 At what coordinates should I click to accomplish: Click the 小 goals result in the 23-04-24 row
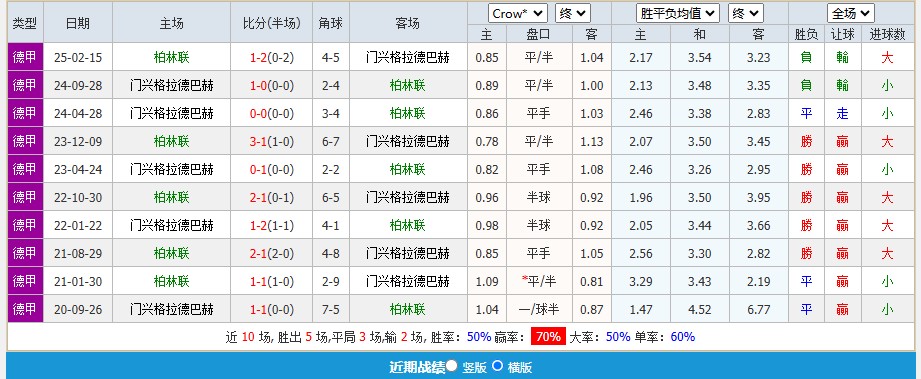(x=887, y=170)
